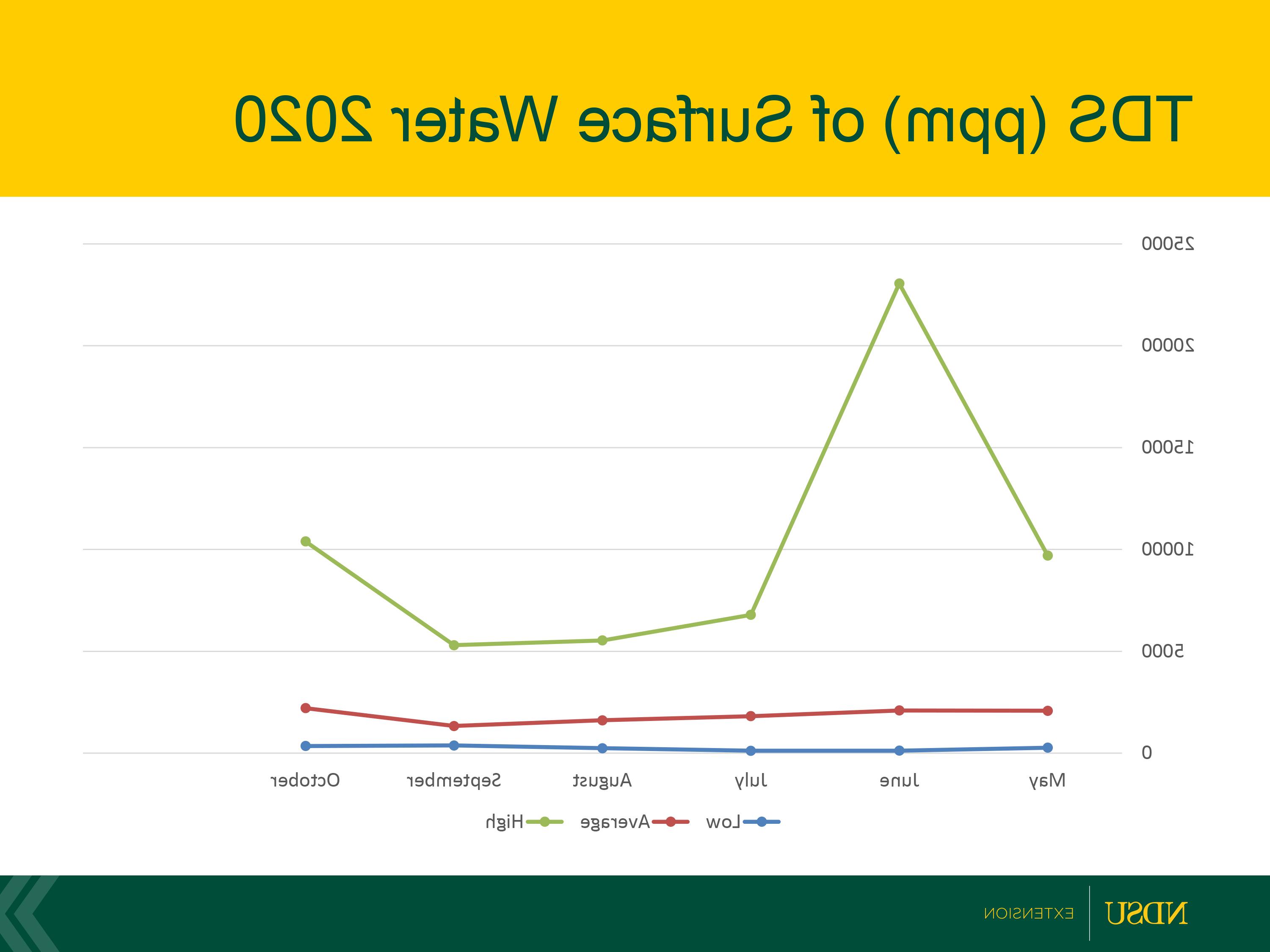Click the Low series October data point

306,746
